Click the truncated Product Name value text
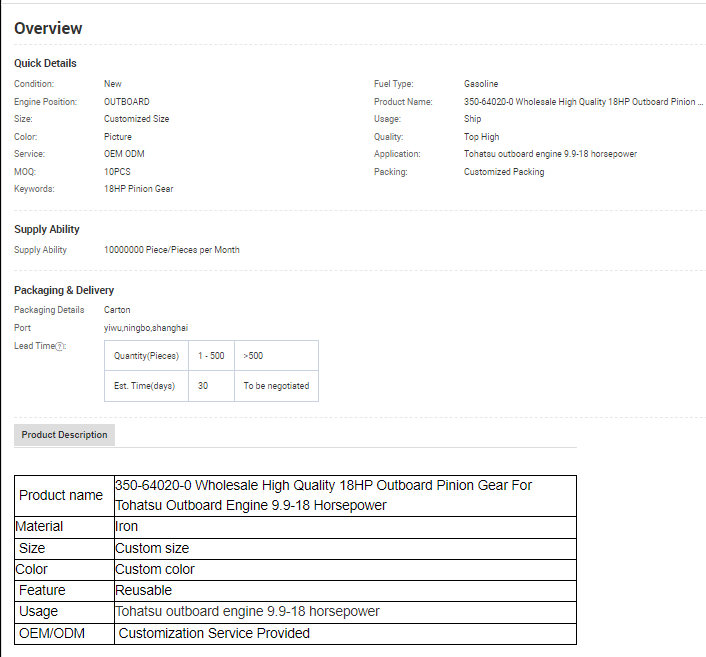This screenshot has height=657, width=706. pyautogui.click(x=583, y=102)
